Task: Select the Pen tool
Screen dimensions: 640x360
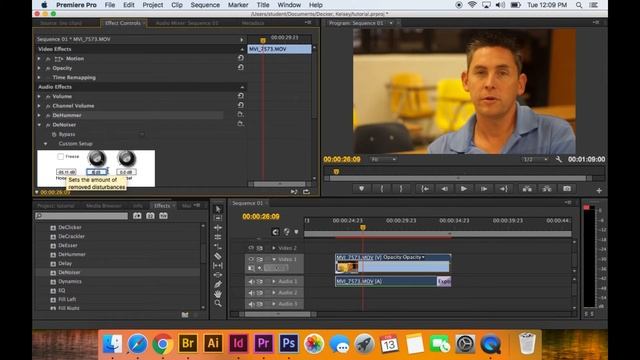Action: click(x=218, y=284)
